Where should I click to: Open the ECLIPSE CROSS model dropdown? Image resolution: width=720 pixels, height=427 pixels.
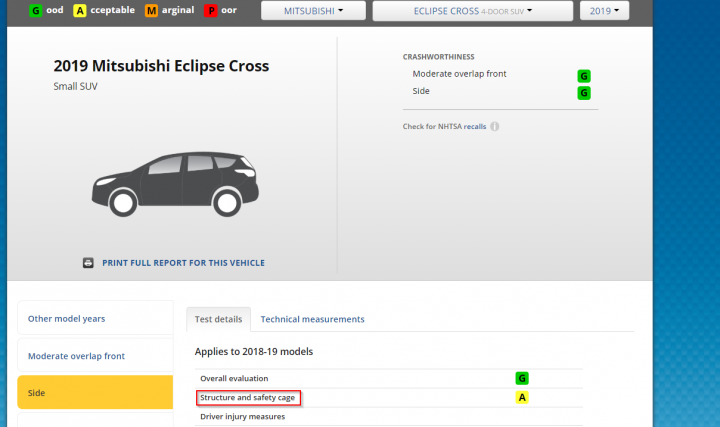pos(472,11)
